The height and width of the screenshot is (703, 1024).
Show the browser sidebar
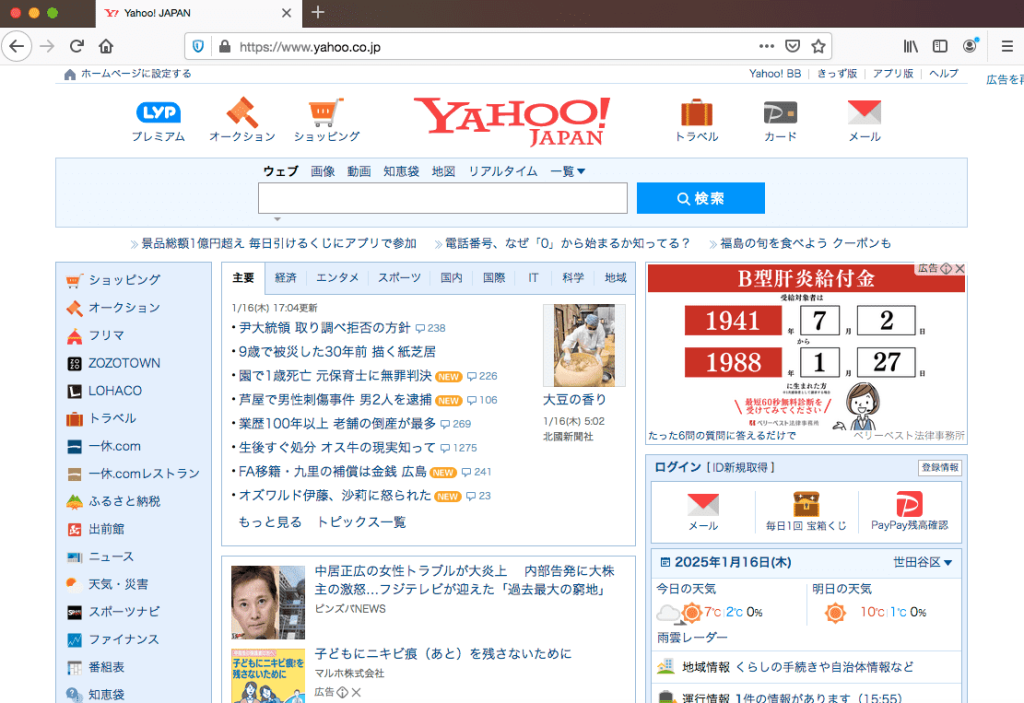pos(940,46)
